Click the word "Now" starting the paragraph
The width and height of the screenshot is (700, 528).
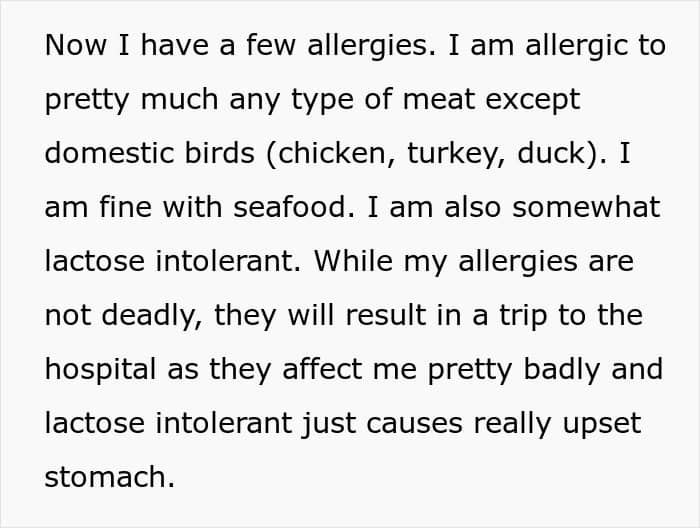pos(73,47)
